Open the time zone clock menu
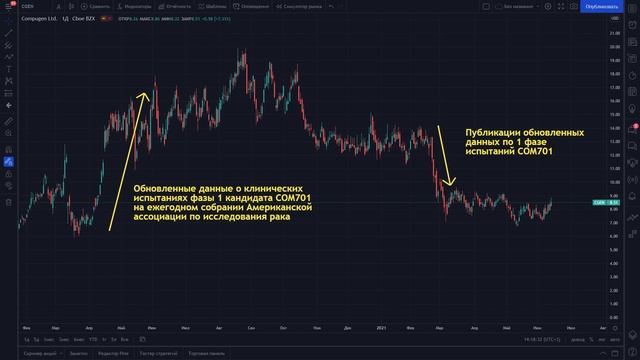The height and width of the screenshot is (360, 640). tap(542, 340)
